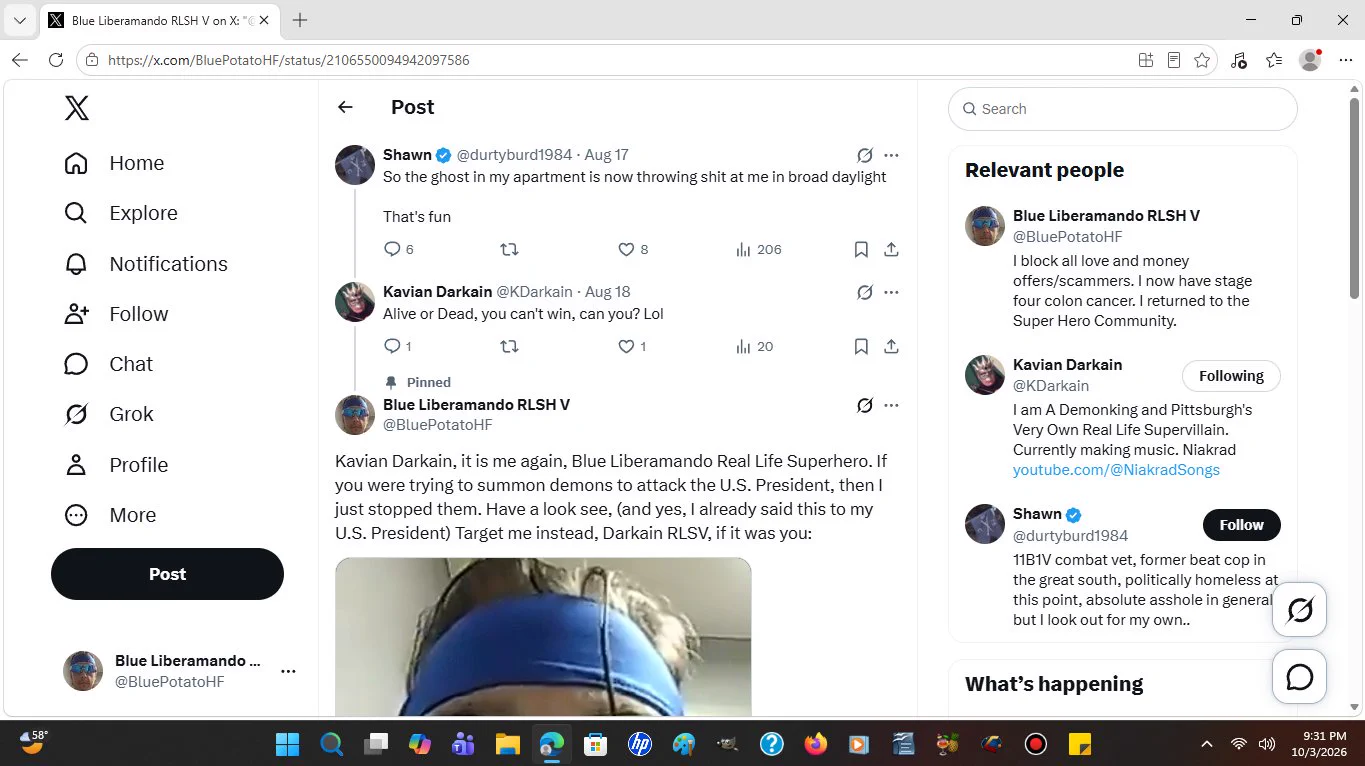Follow Shawn in Relevant people
1365x766 pixels.
point(1241,525)
